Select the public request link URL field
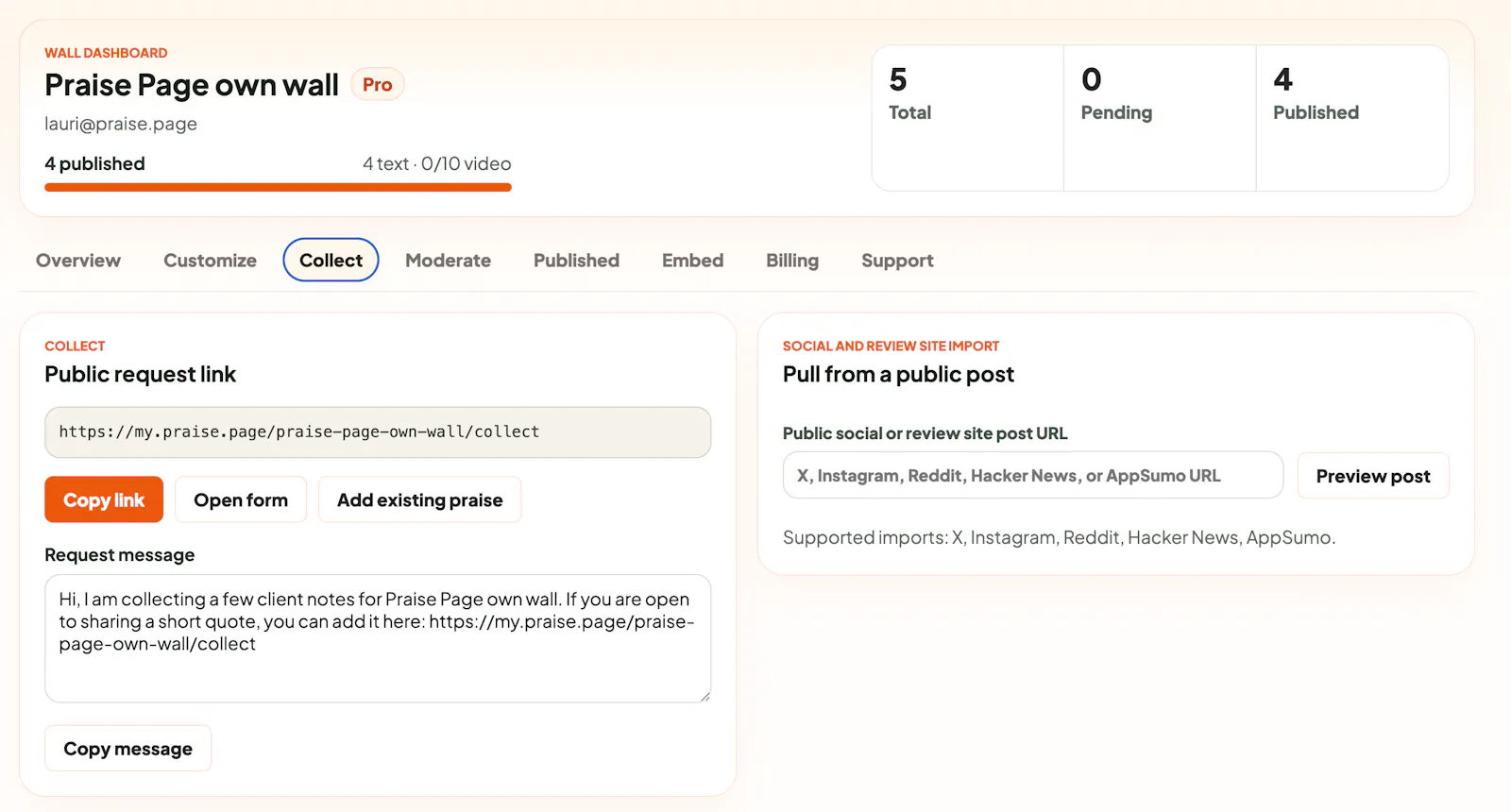The width and height of the screenshot is (1511, 812). (378, 432)
